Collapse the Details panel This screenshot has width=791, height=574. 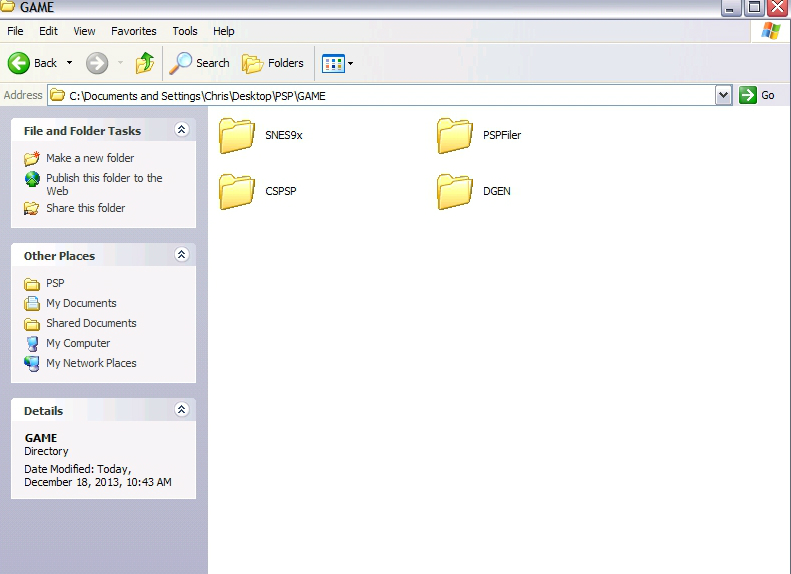point(181,410)
